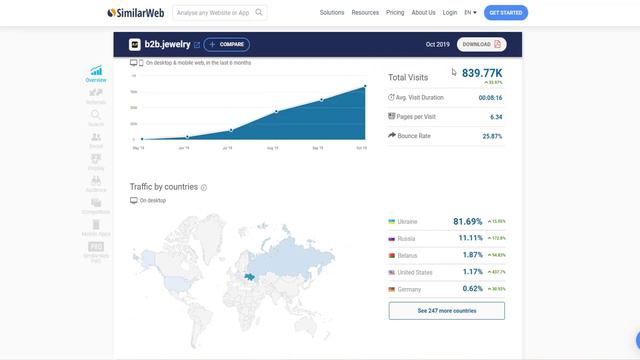Image resolution: width=640 pixels, height=360 pixels.
Task: Click the 25.87% bounce rate value
Action: click(492, 136)
